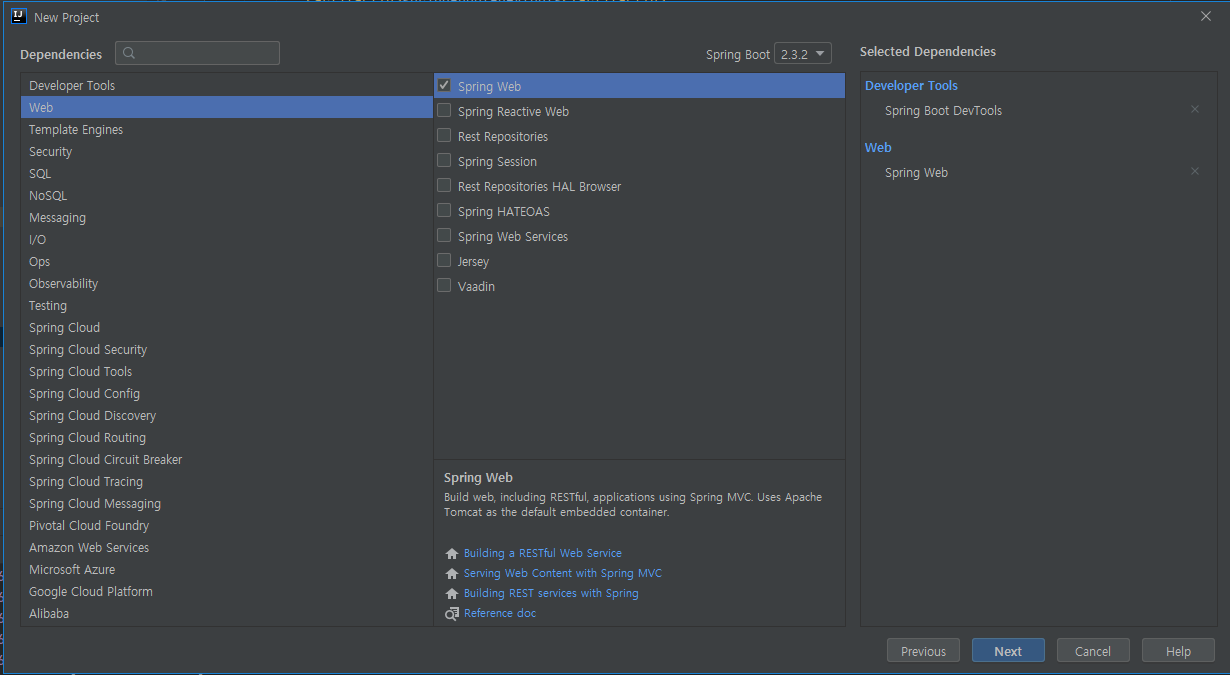This screenshot has height=675, width=1230.
Task: Enable the Vaadin checkbox
Action: (444, 286)
